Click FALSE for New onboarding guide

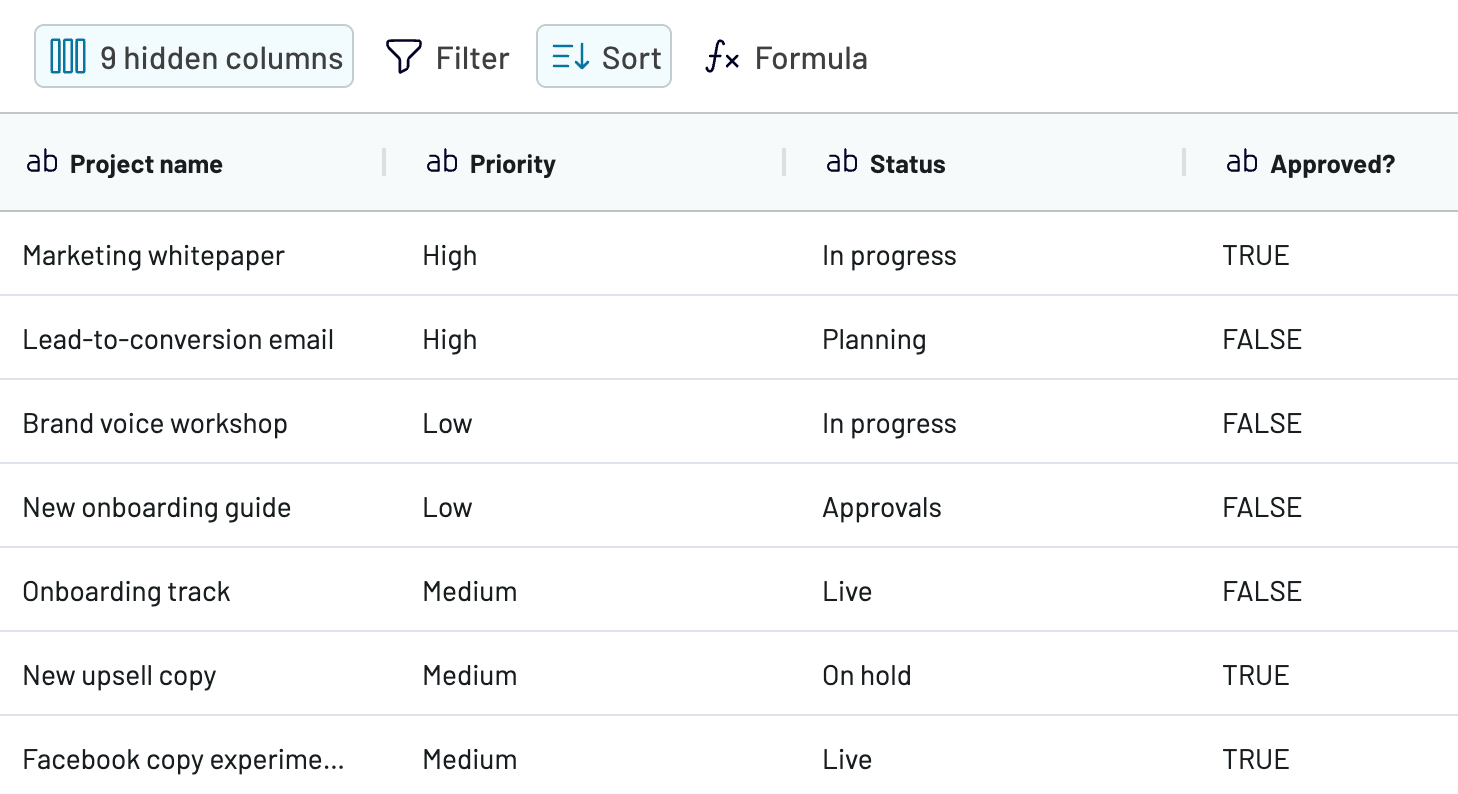(x=1262, y=508)
